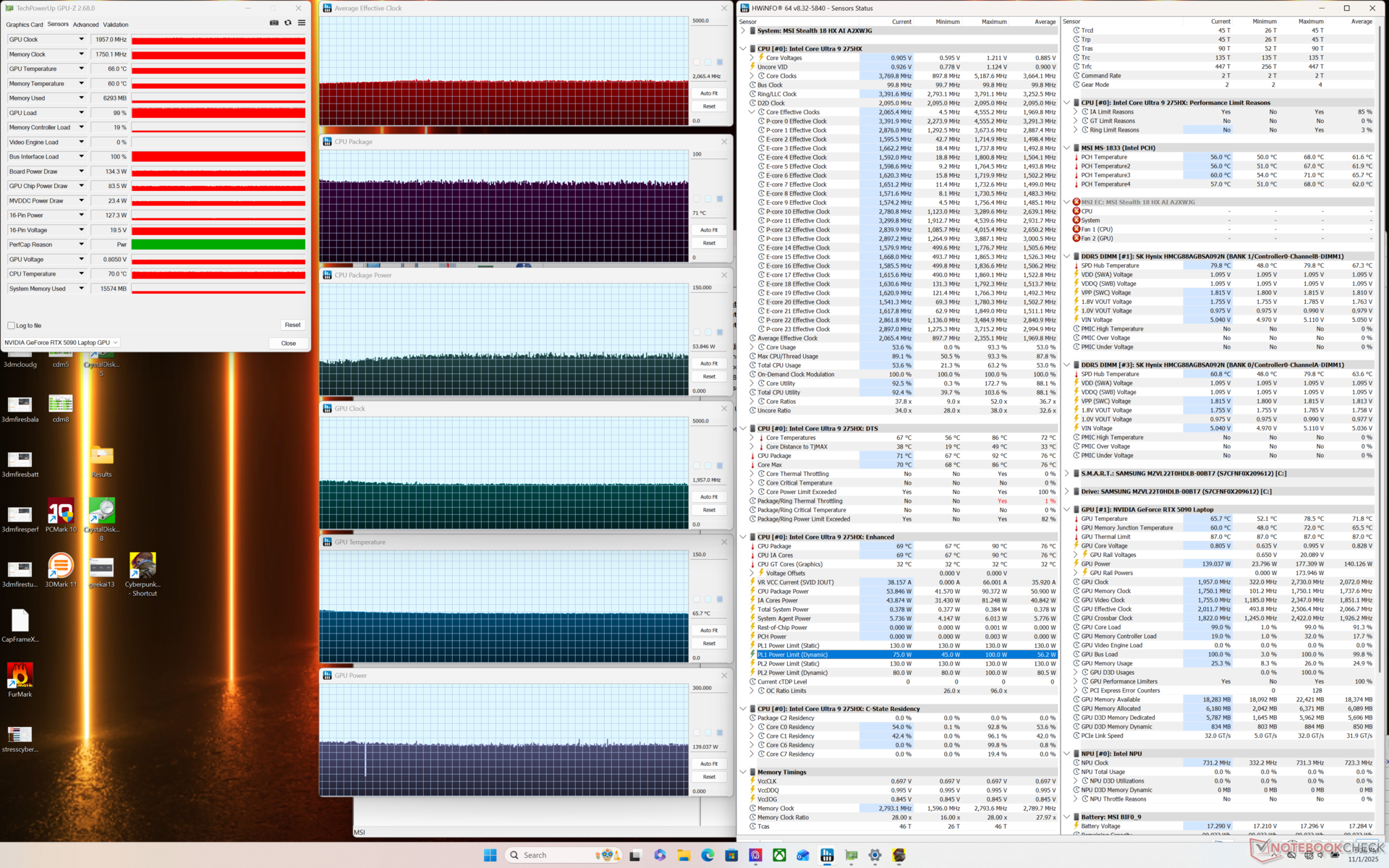Enable the Log to file checkbox
Screen dimensions: 1389x868
point(12,325)
